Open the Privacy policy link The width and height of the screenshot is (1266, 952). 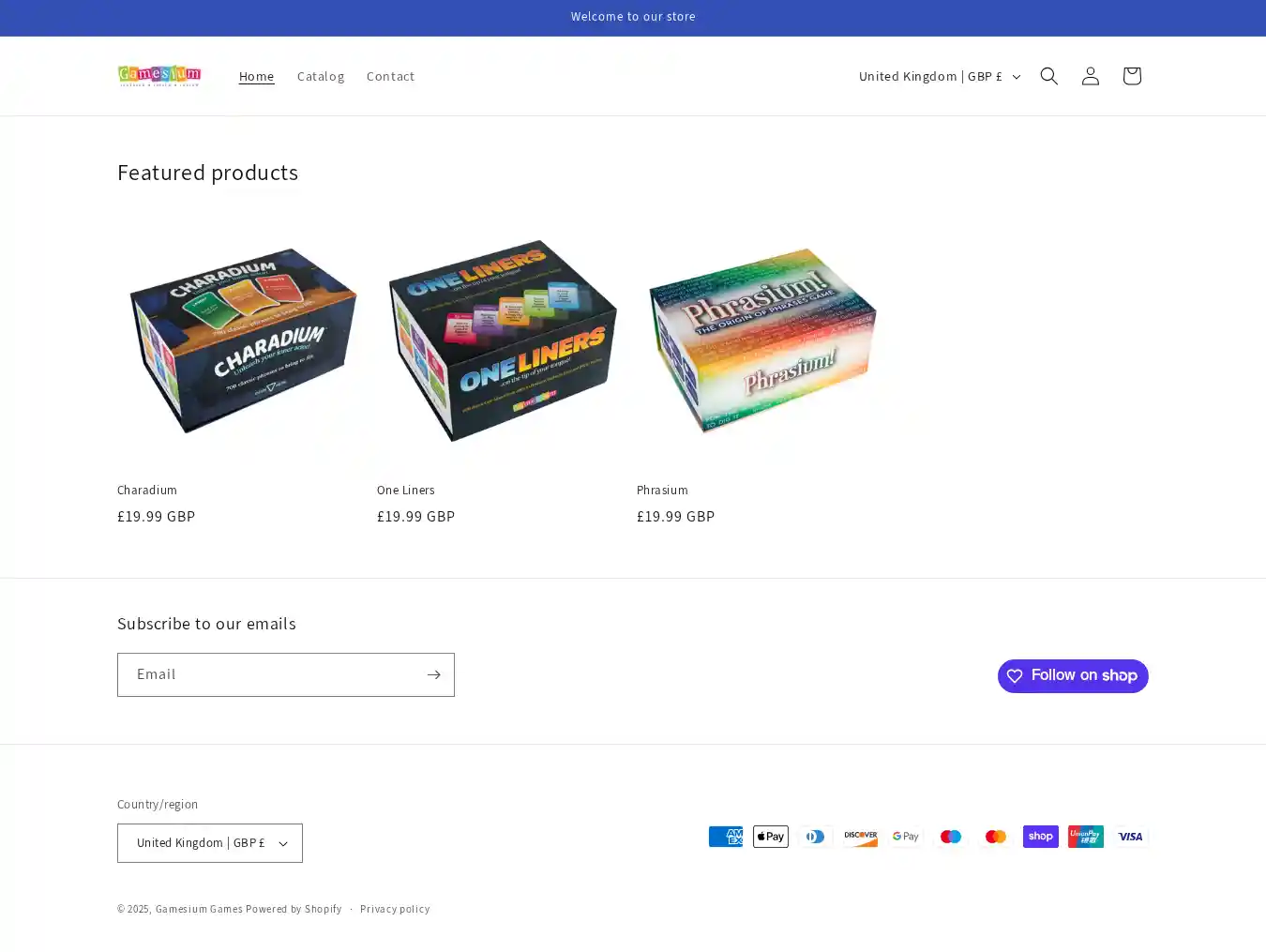point(395,909)
